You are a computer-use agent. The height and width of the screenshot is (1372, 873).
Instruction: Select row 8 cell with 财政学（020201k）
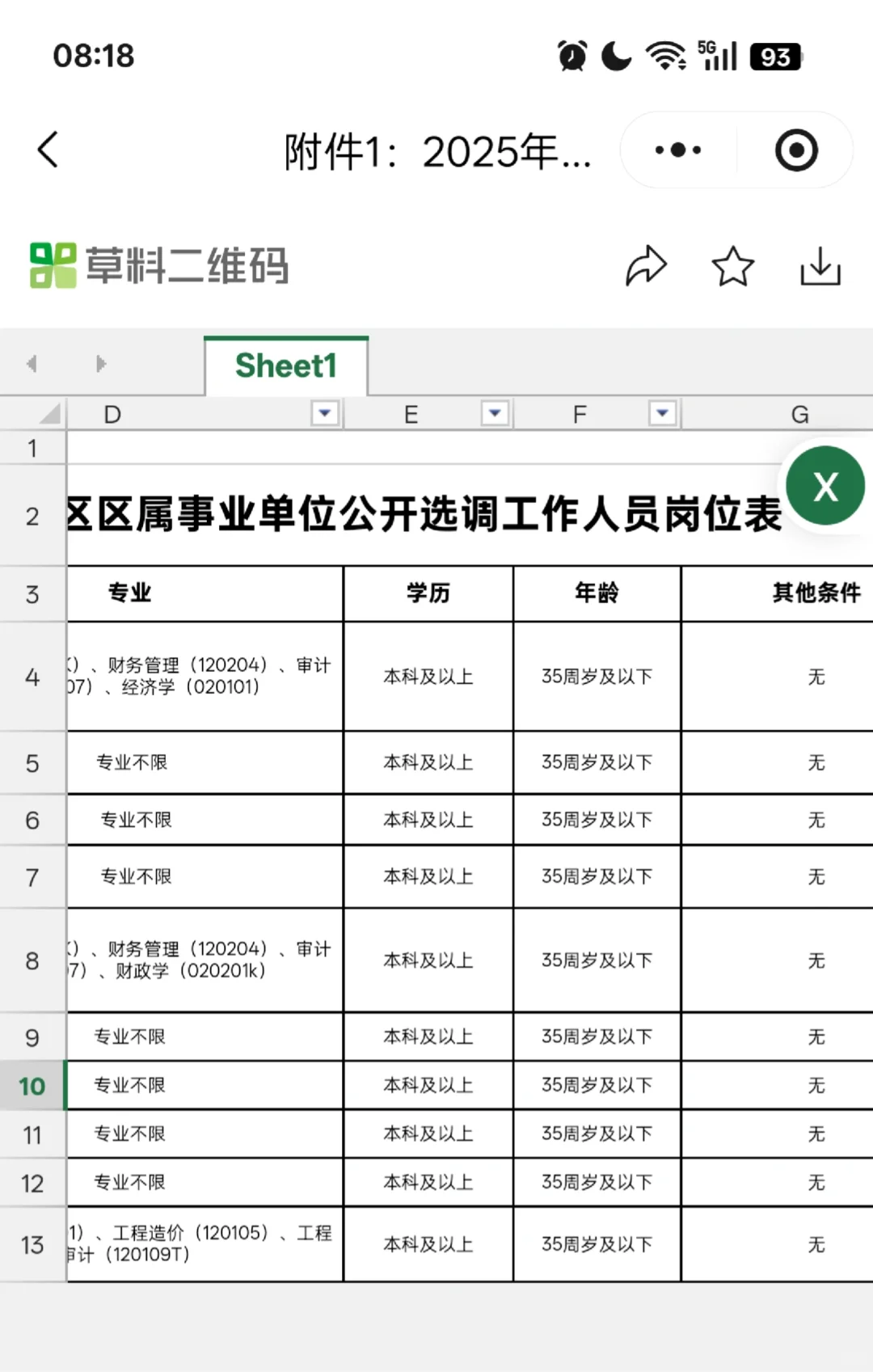205,960
